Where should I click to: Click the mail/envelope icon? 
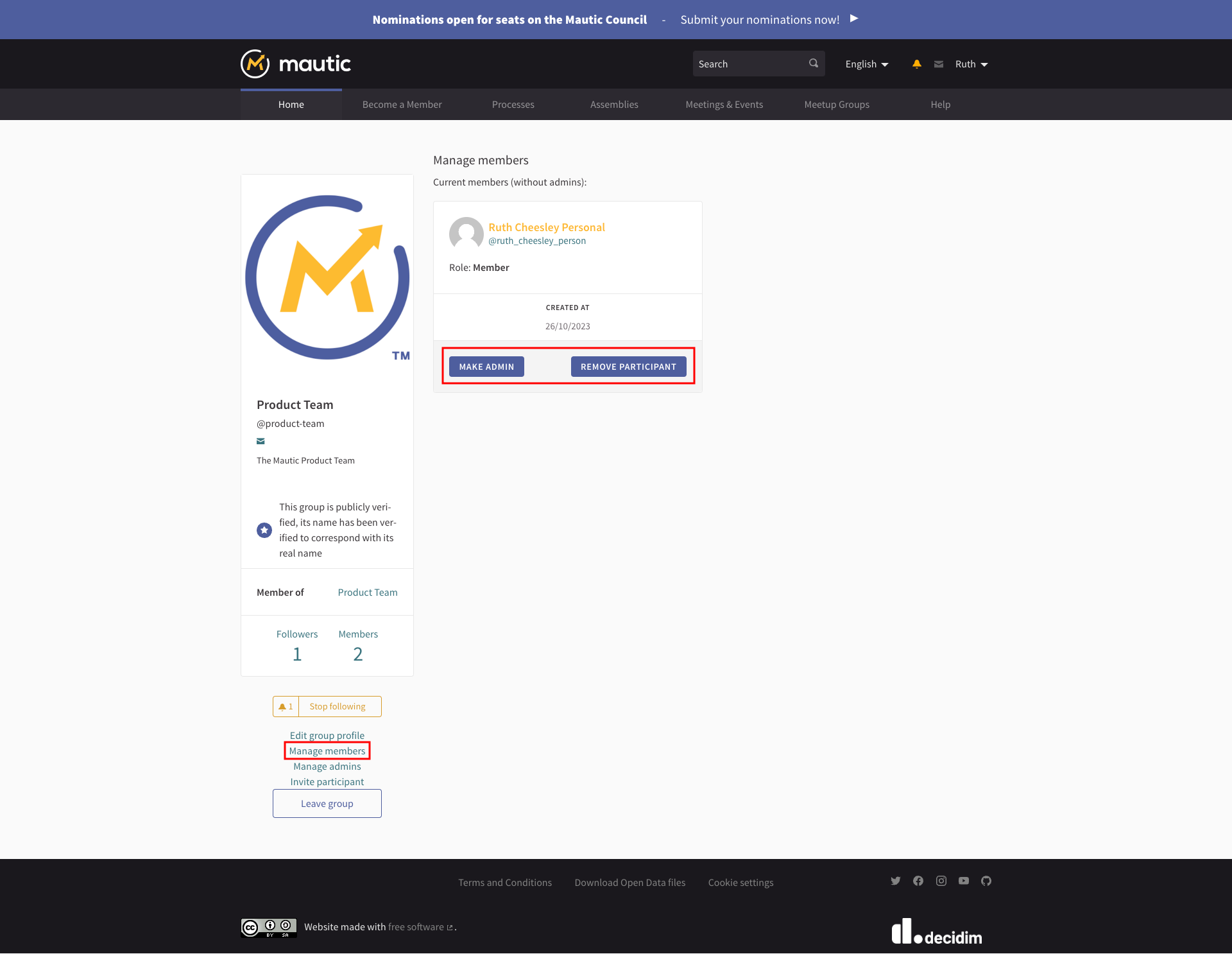938,64
